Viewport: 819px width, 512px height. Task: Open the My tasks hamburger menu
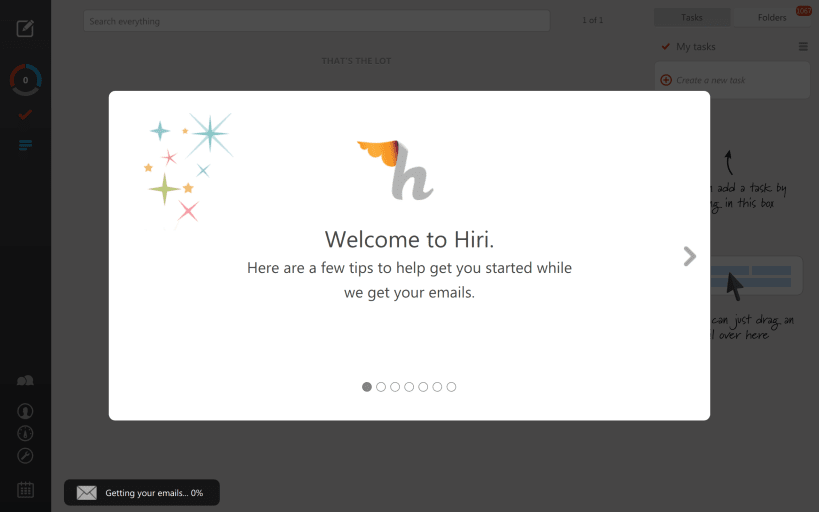point(803,46)
